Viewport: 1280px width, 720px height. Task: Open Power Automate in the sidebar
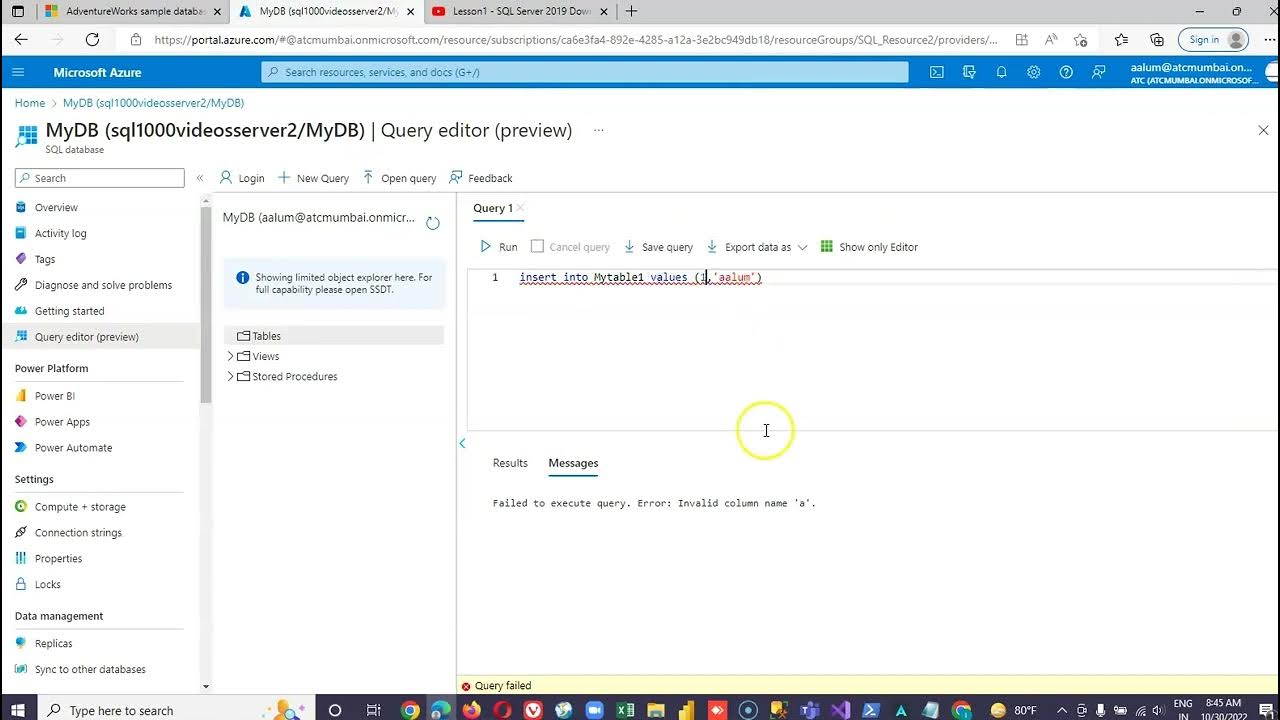(x=73, y=448)
